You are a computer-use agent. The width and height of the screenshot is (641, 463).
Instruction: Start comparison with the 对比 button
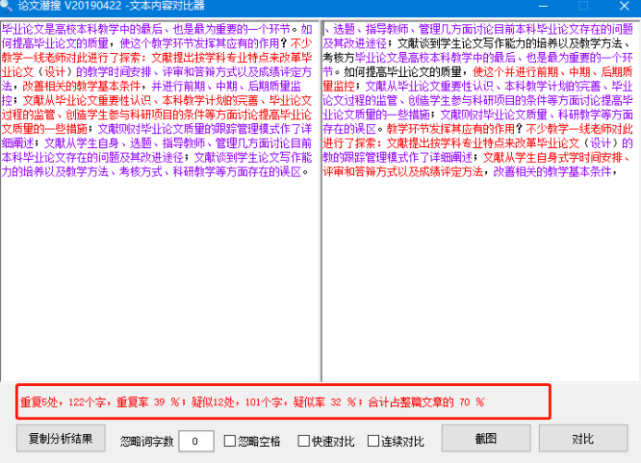coord(583,438)
